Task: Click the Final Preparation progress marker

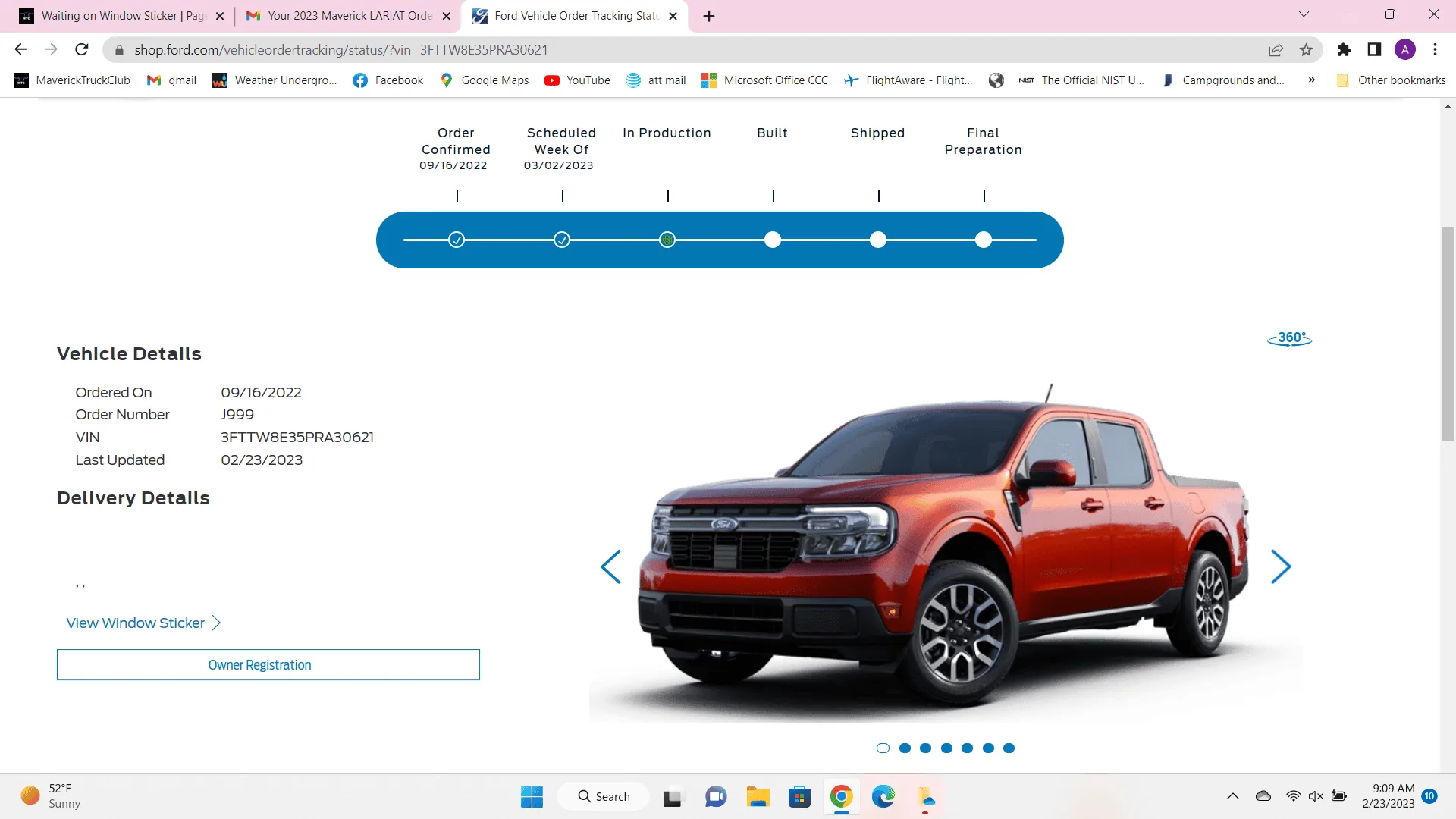Action: point(984,240)
